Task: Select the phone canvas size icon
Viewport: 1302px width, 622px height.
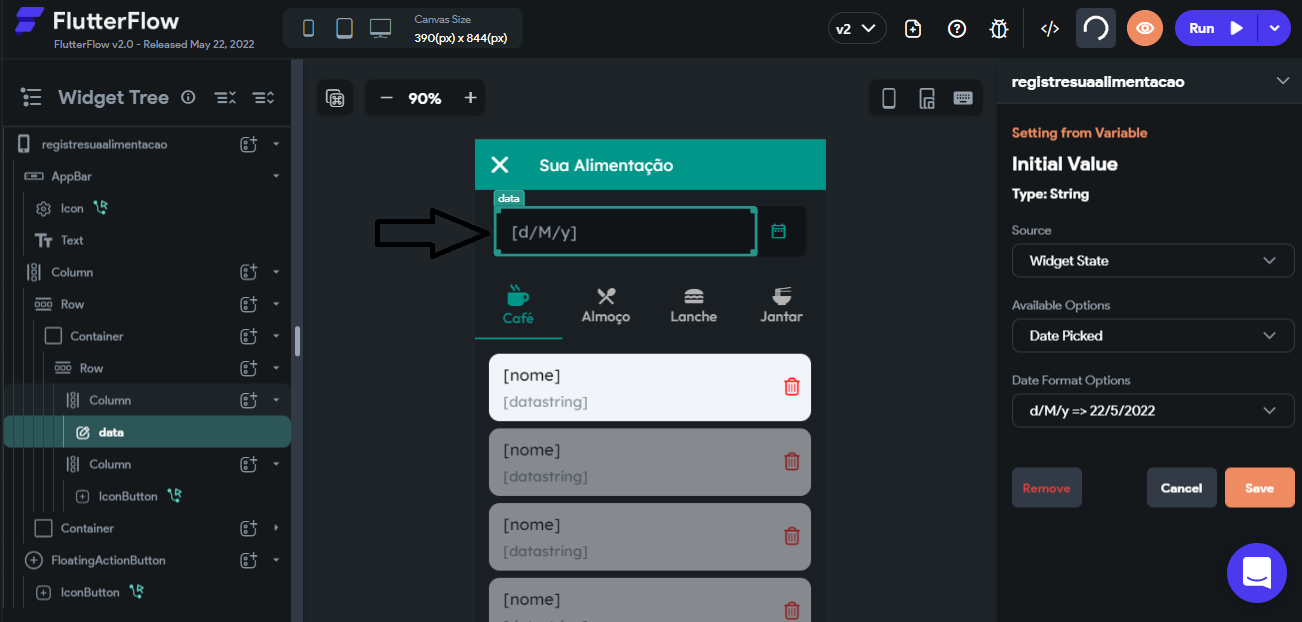Action: (x=309, y=28)
